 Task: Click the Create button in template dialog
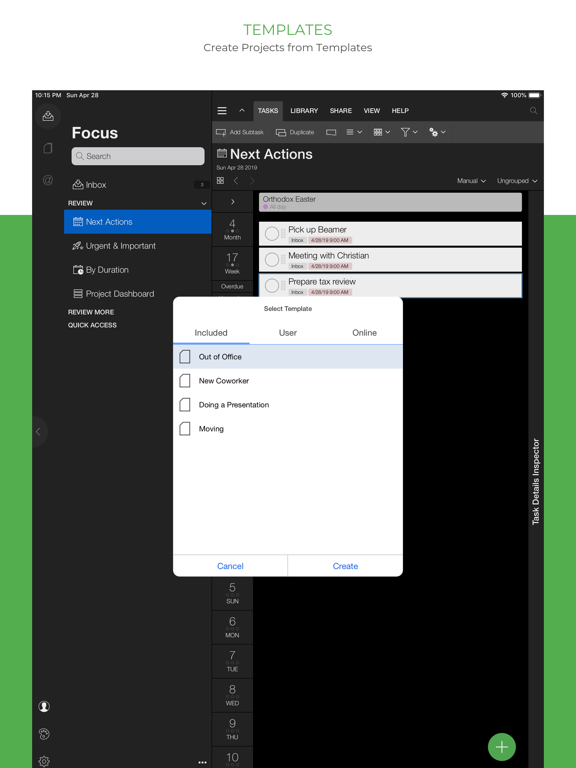click(x=345, y=566)
